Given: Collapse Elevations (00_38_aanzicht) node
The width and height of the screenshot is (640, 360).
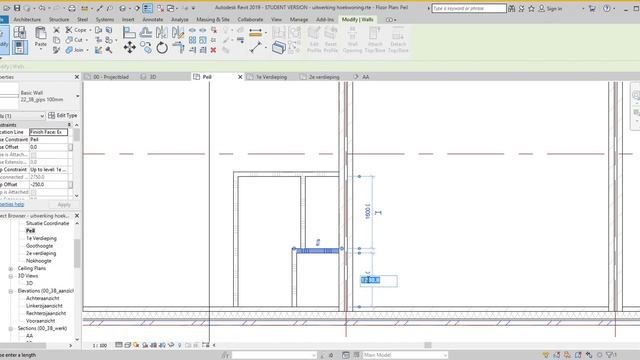Looking at the screenshot, I should pos(11,291).
